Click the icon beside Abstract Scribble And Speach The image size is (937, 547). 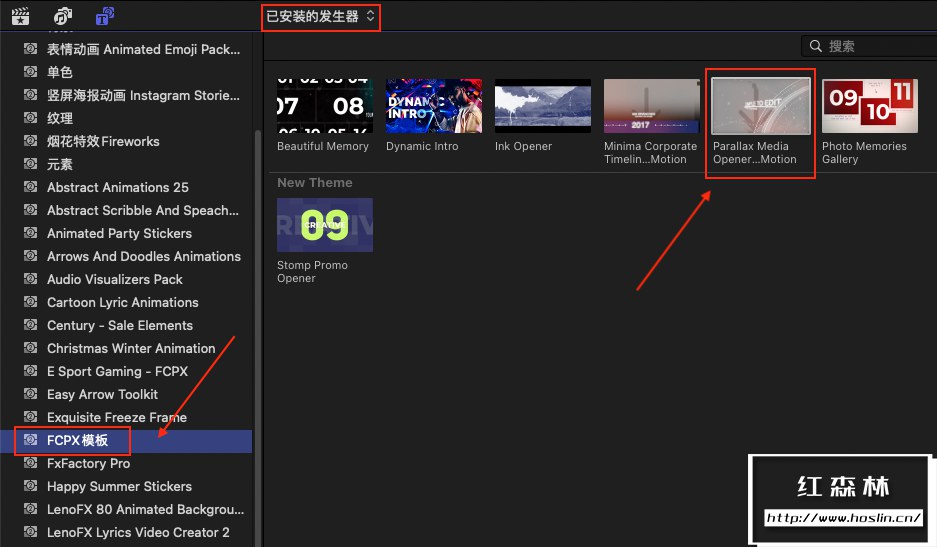coord(30,210)
